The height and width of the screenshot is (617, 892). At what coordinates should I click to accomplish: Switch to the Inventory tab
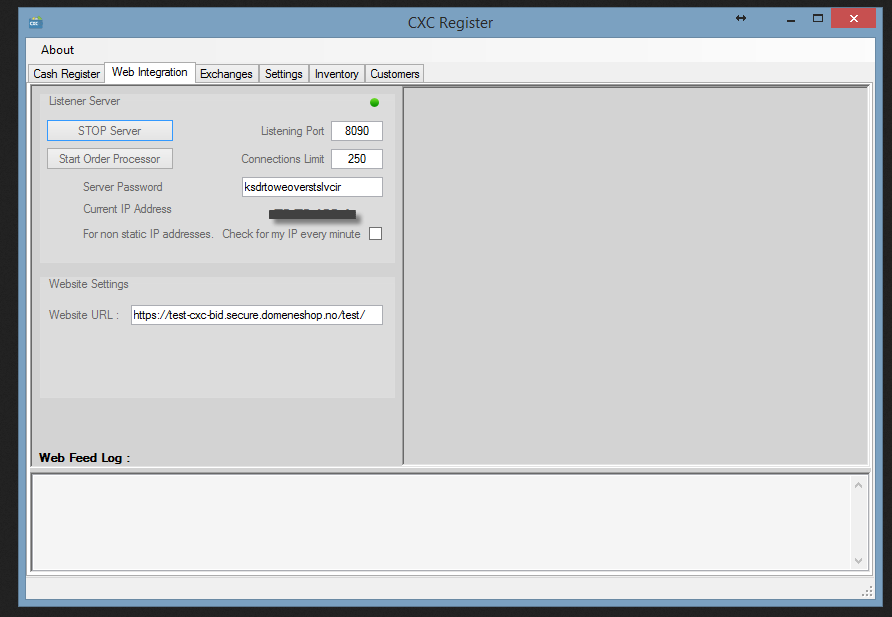[x=337, y=74]
